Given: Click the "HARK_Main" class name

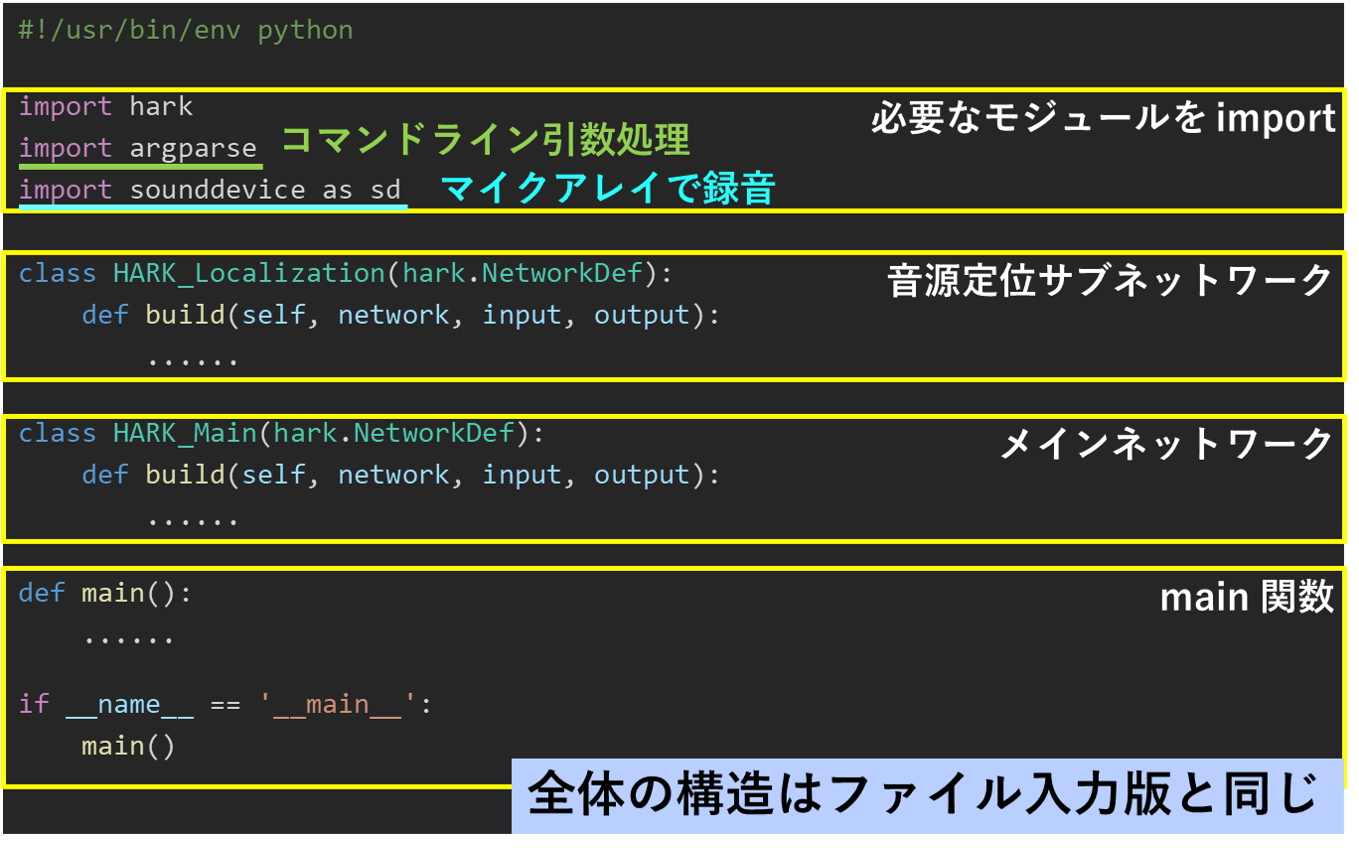Looking at the screenshot, I should point(184,433).
